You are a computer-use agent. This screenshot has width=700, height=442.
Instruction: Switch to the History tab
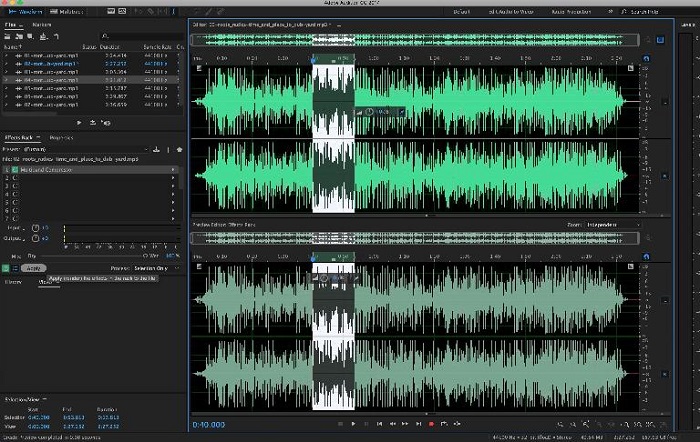[15, 282]
